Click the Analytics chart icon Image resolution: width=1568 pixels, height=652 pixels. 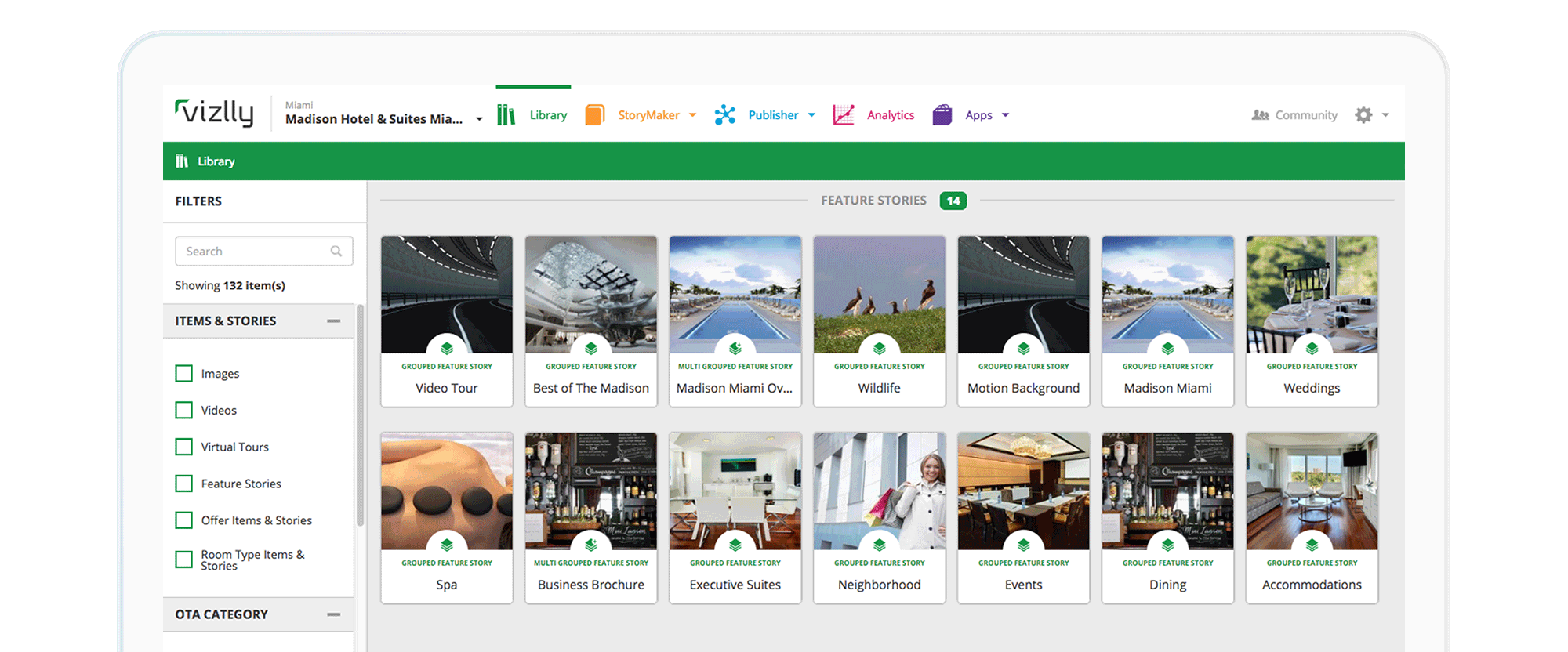point(844,115)
